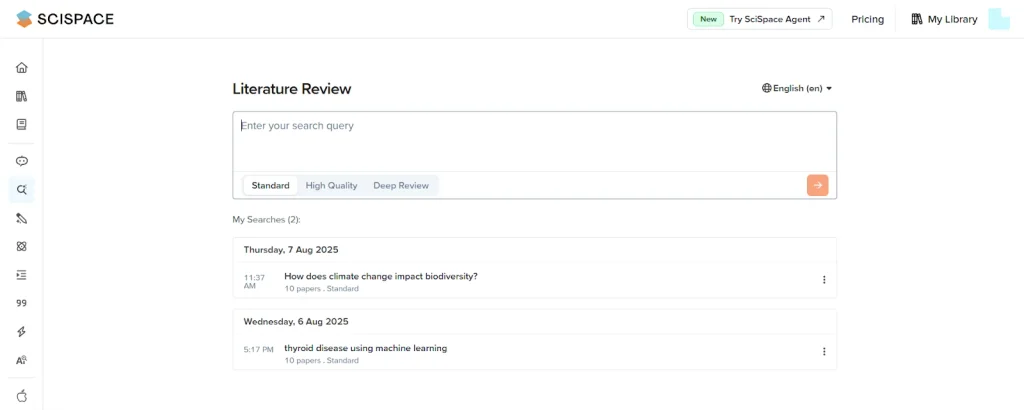Open the AI text detector sidebar icon
This screenshot has height=410, width=1024.
coord(22,360)
